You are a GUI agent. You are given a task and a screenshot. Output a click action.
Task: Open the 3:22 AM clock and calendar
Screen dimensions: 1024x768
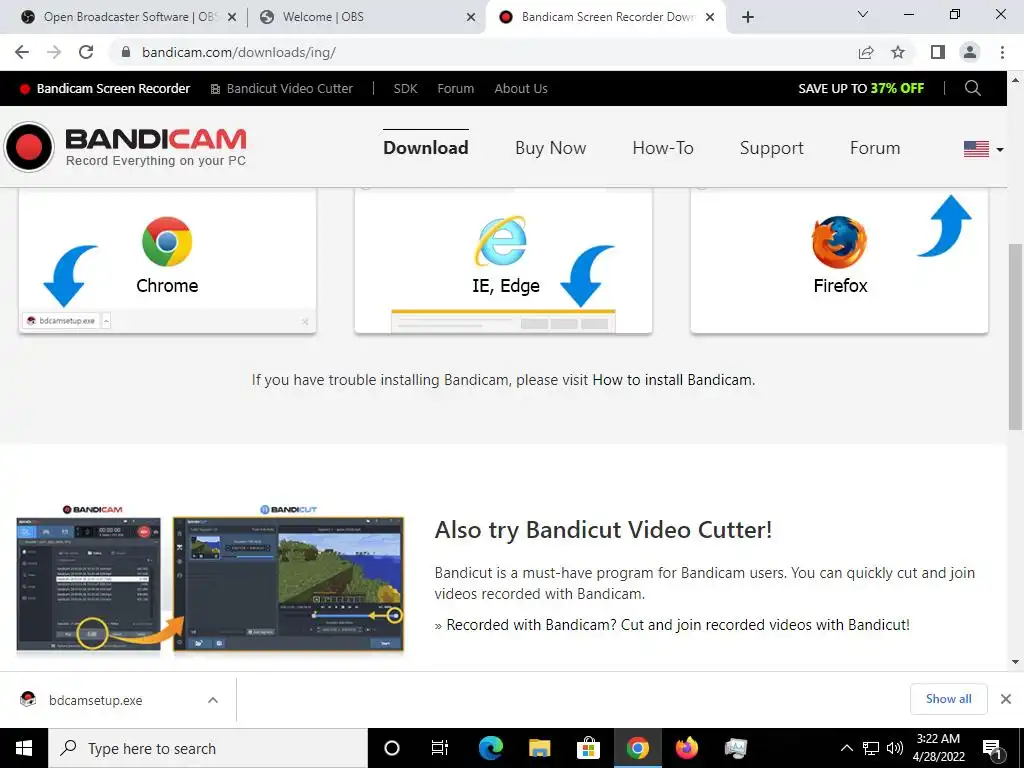tap(938, 748)
